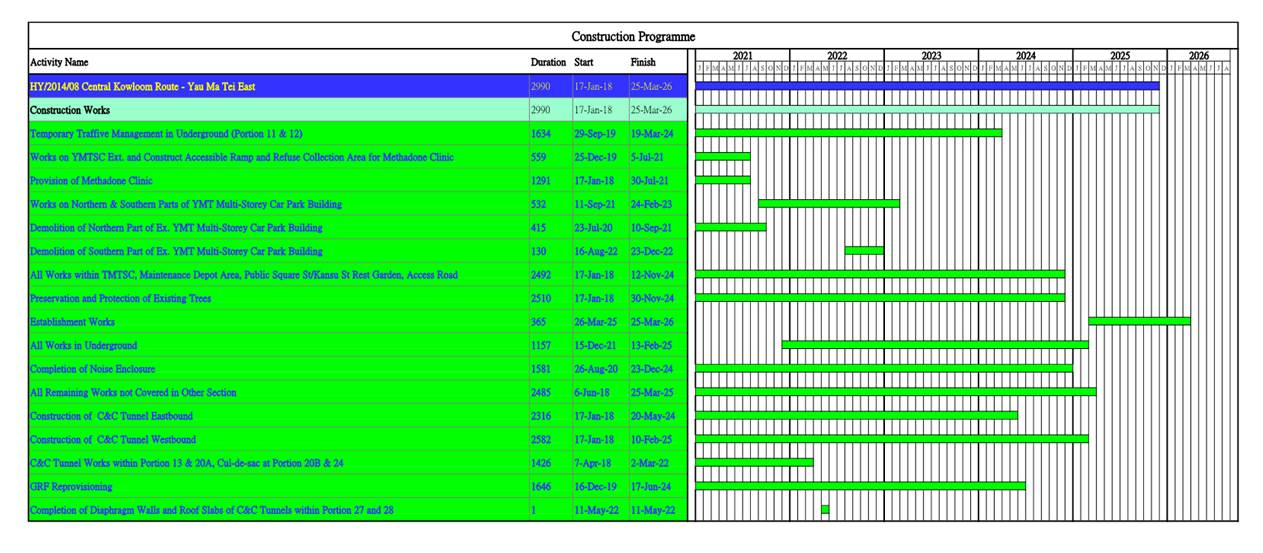
Task: Click the Demolition of Southern Part Gantt bar
Action: click(x=864, y=250)
